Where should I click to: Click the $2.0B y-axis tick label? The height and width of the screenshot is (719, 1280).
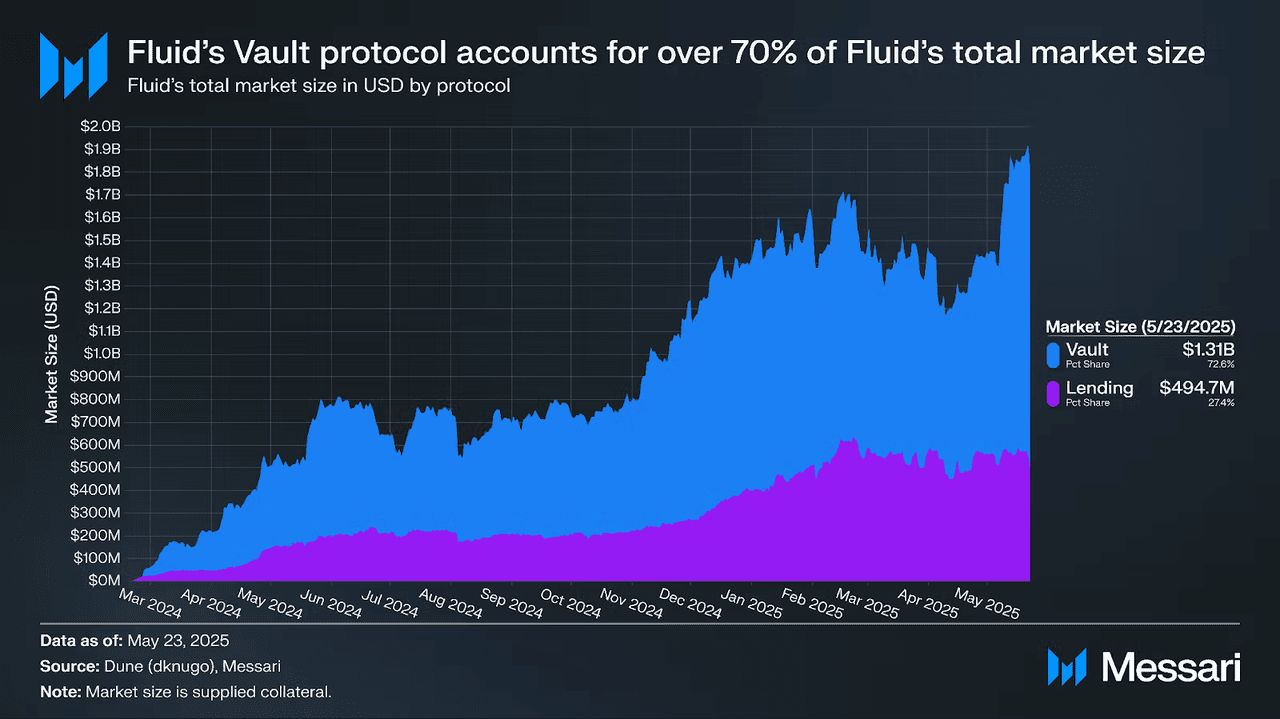coord(101,126)
